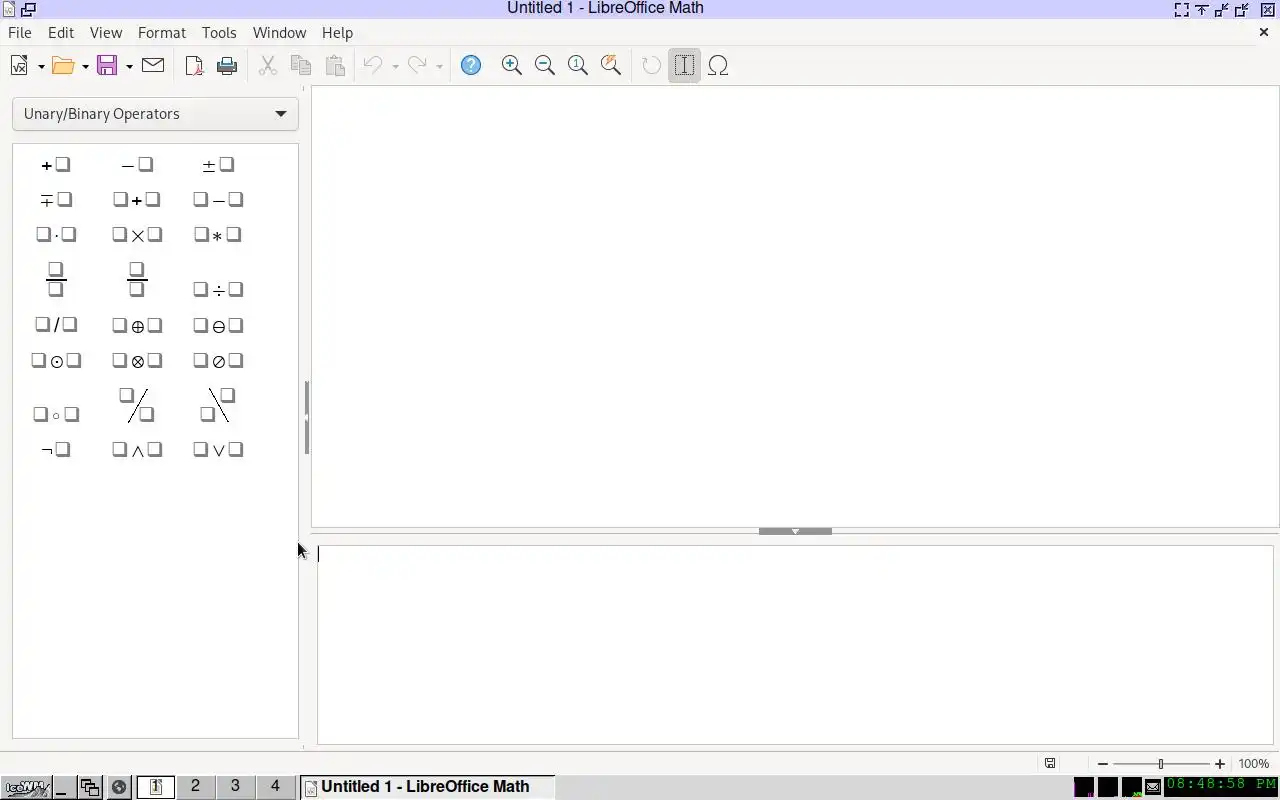The width and height of the screenshot is (1280, 800).
Task: Click the Print icon
Action: point(227,66)
